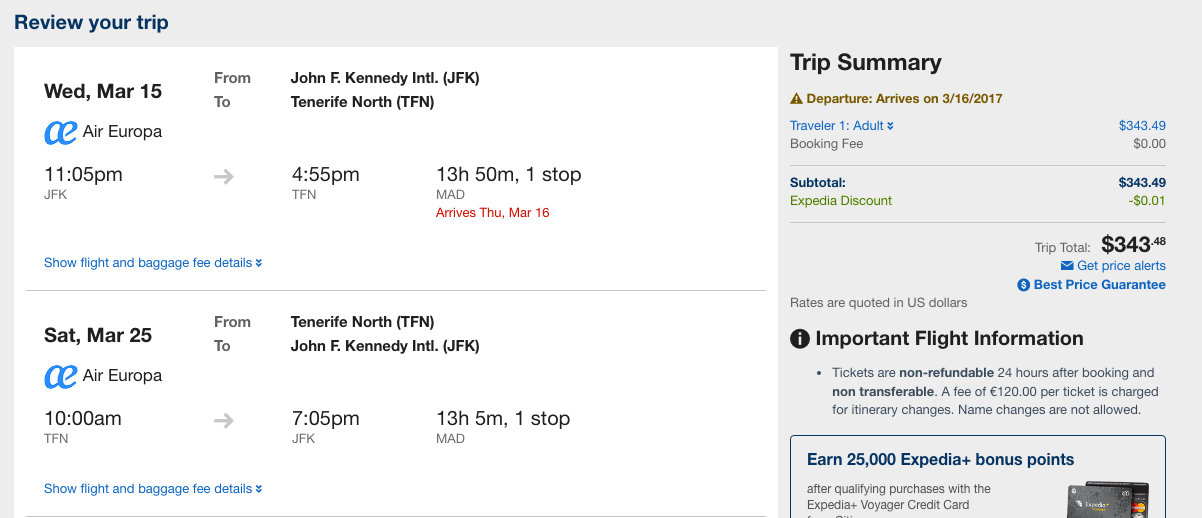This screenshot has width=1202, height=518.
Task: Click the arrow icon between 11:05pm and 4:55pm
Action: tap(224, 177)
